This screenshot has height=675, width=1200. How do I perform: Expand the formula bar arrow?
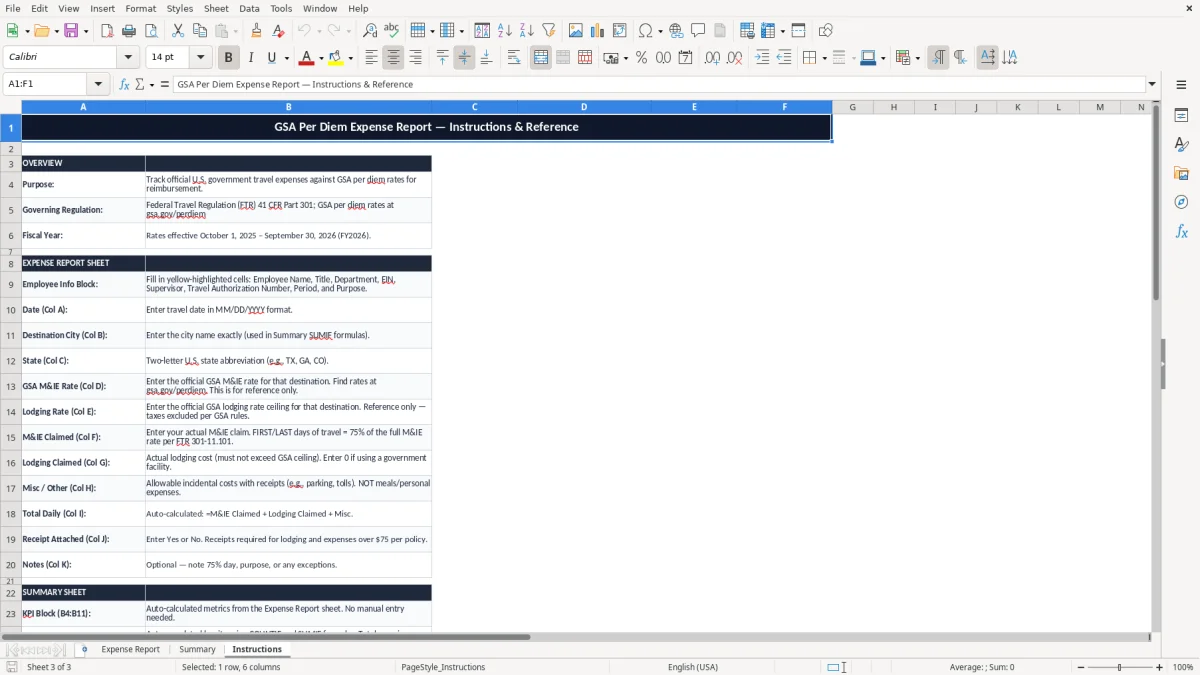pyautogui.click(x=1152, y=84)
